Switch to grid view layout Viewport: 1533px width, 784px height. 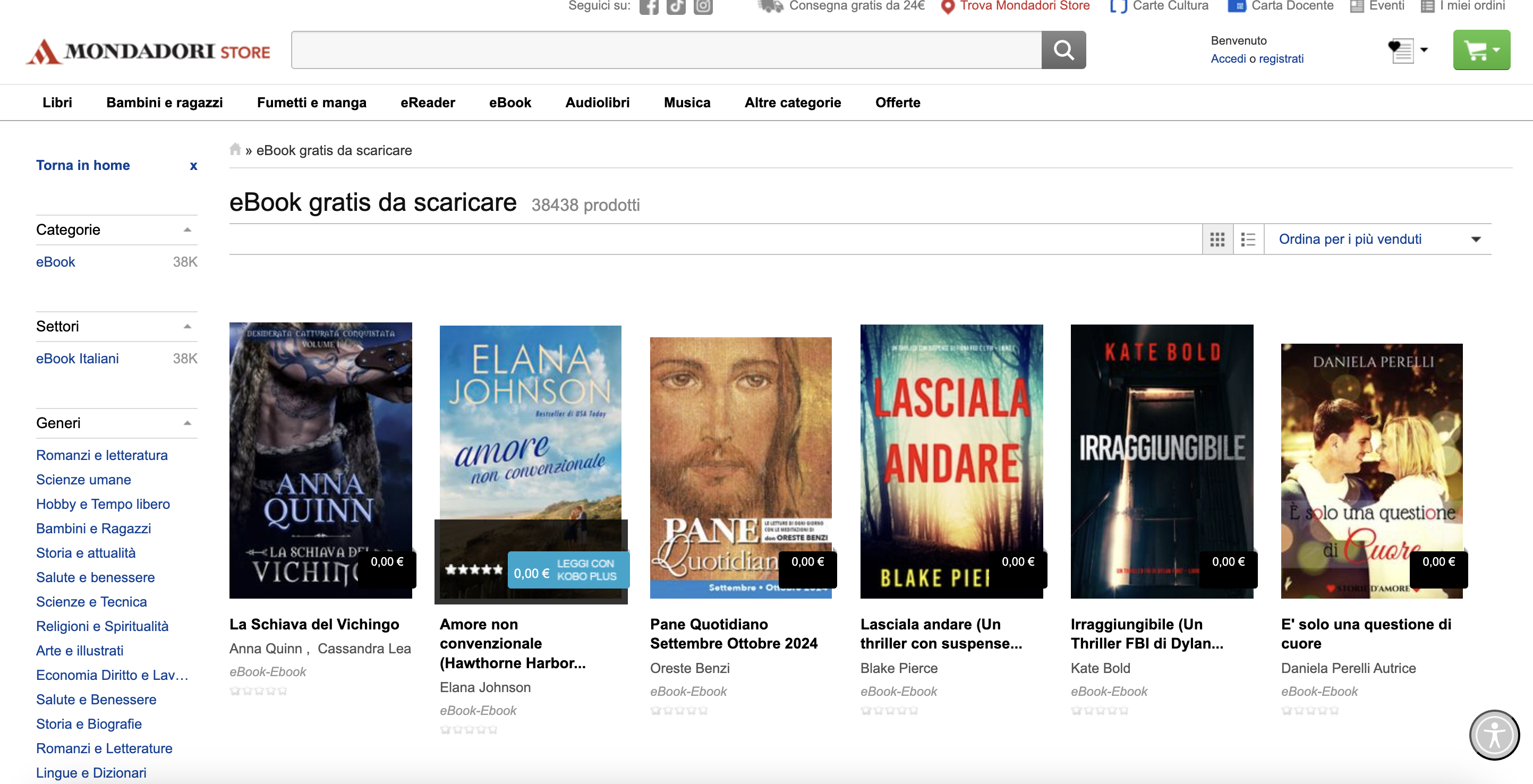[x=1217, y=240]
